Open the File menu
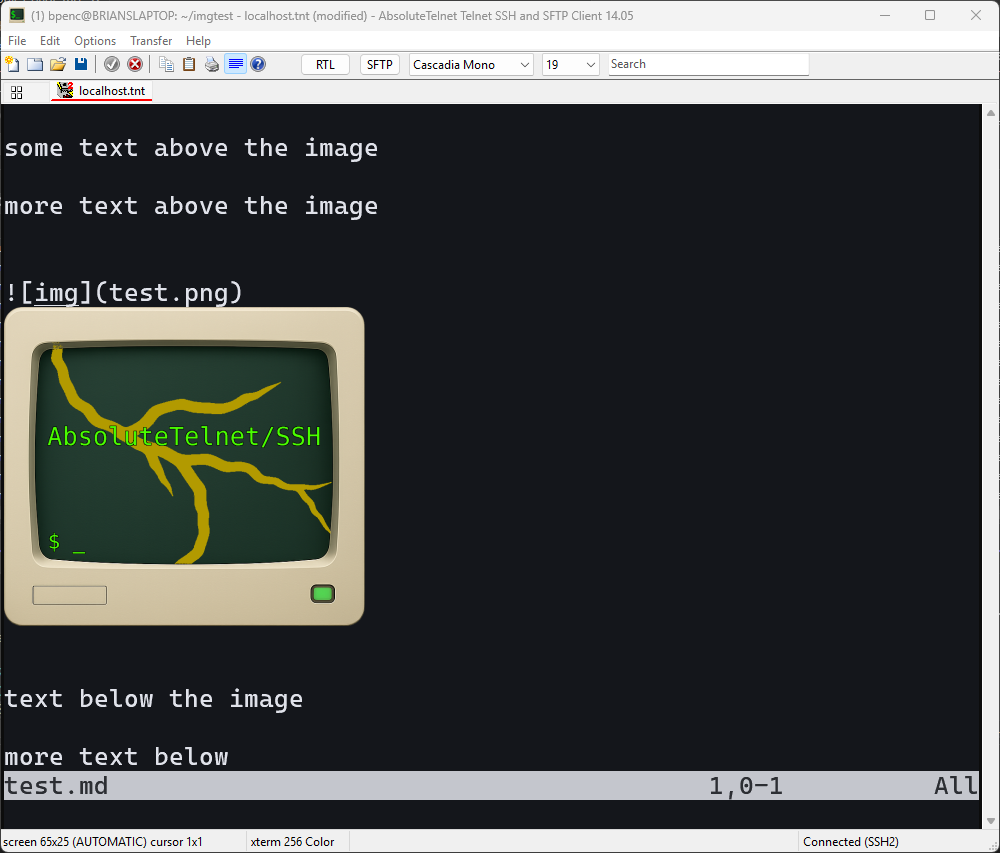 click(x=17, y=41)
